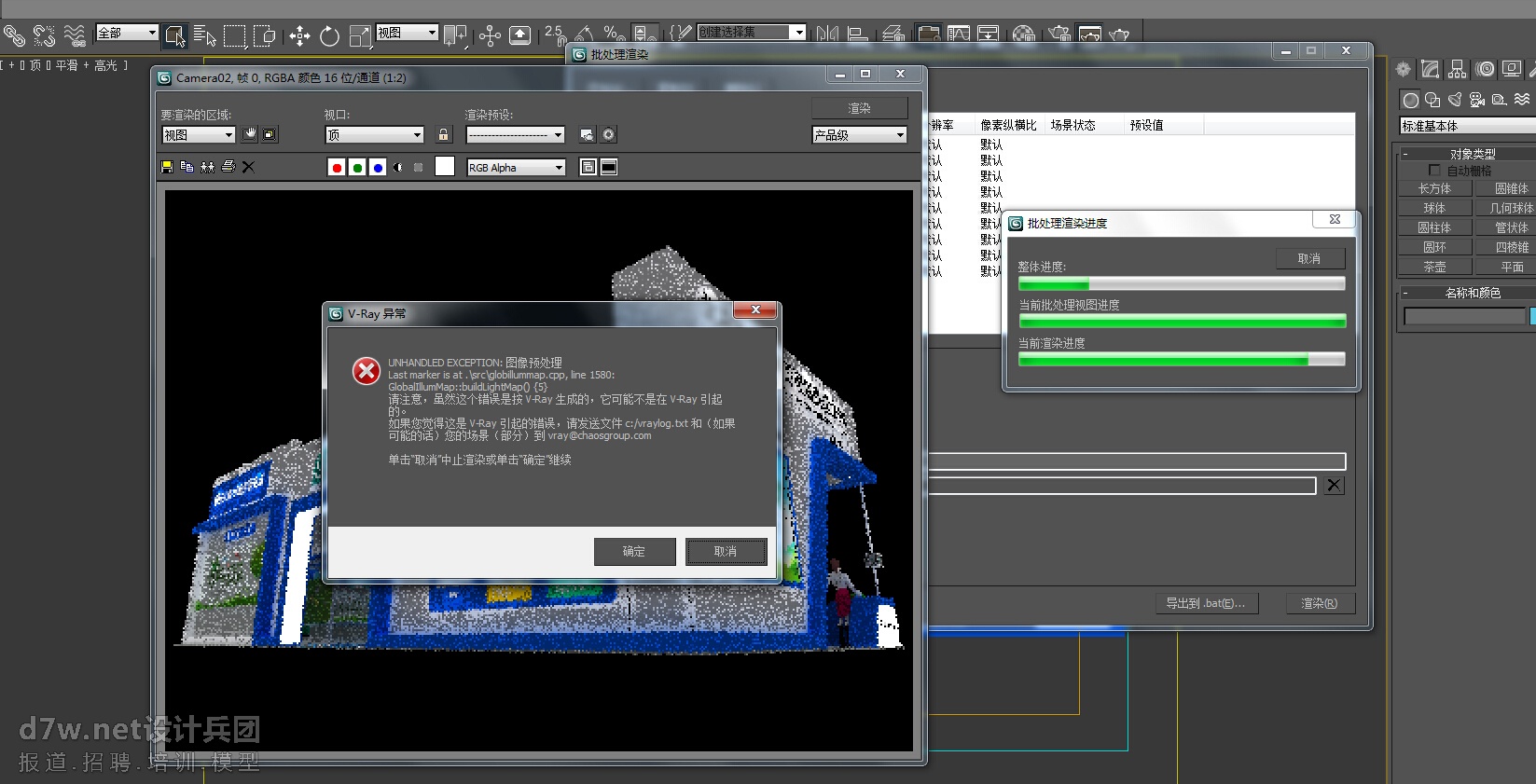This screenshot has height=784, width=1536.
Task: Toggle the UI overlay display button
Action: [588, 167]
